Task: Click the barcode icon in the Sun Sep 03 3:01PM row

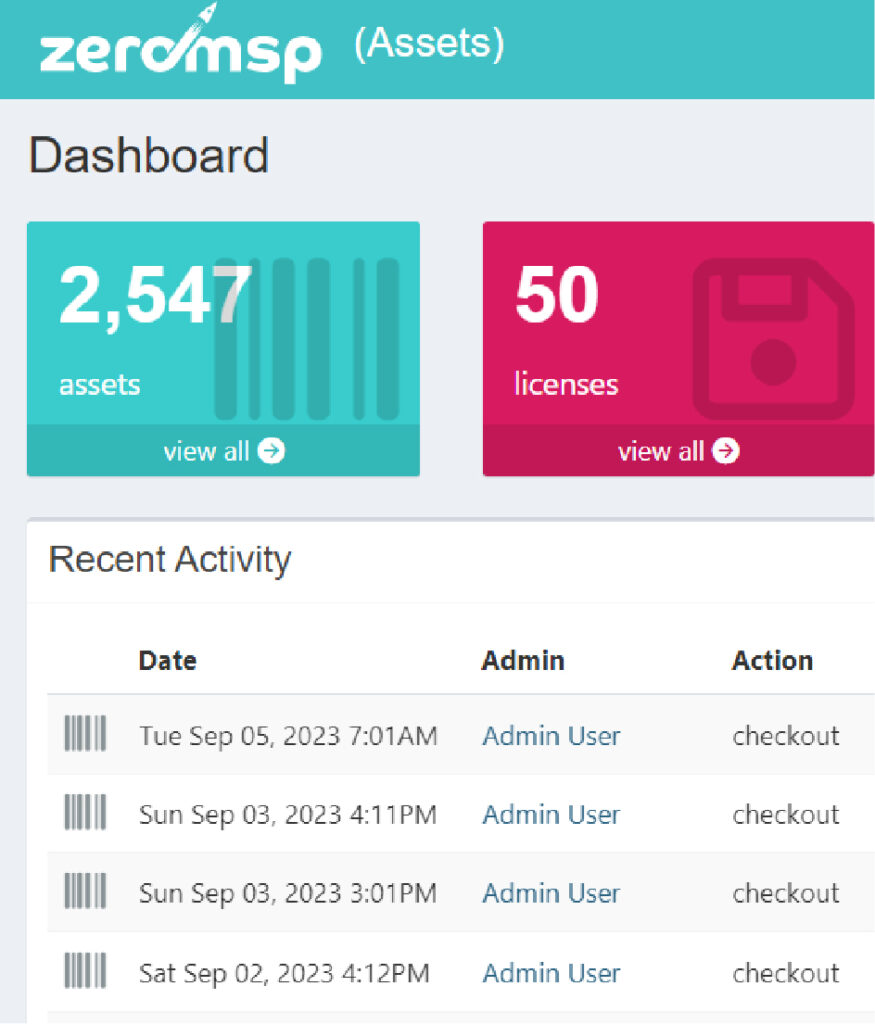Action: [85, 891]
